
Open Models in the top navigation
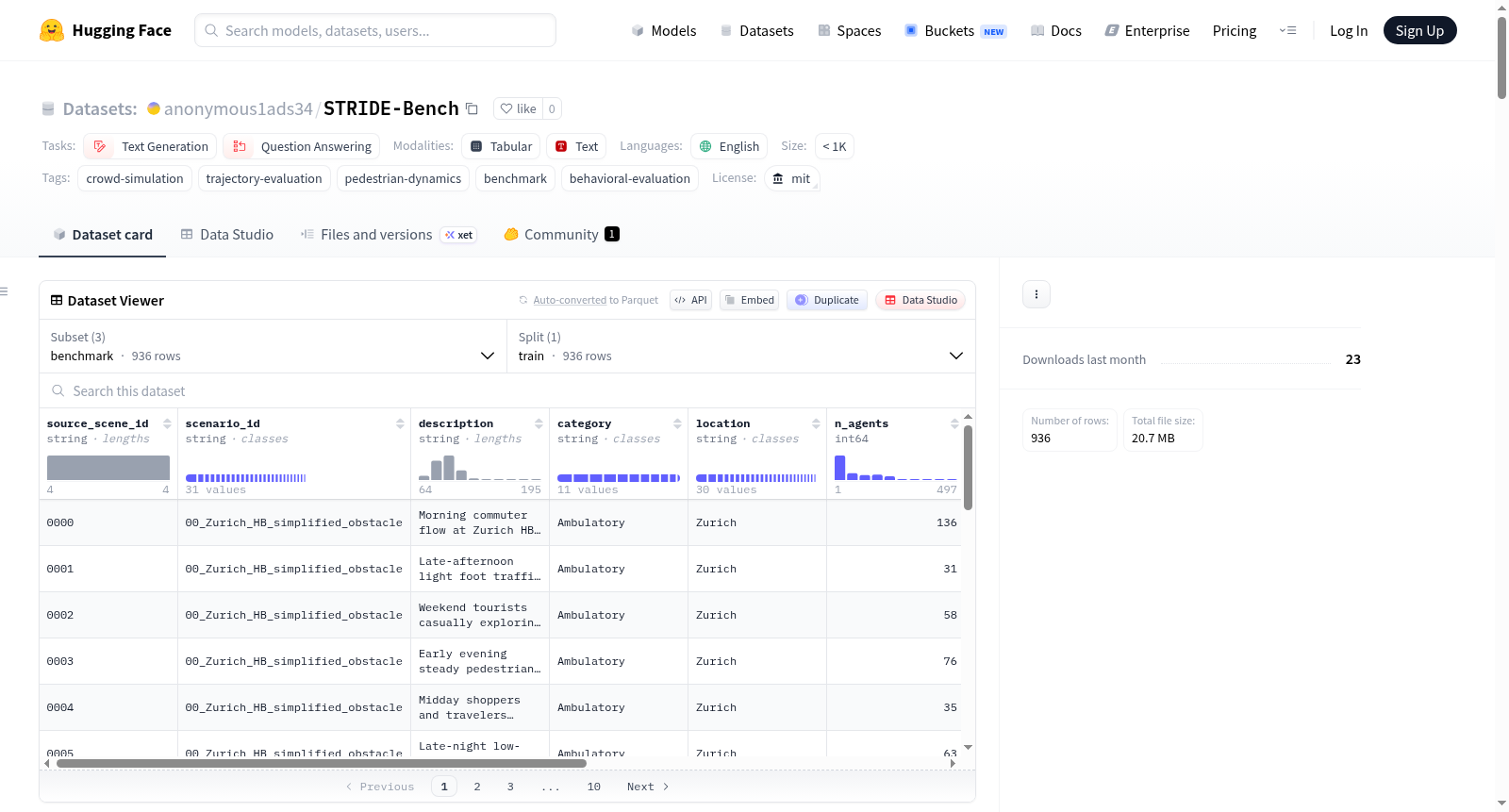point(664,30)
